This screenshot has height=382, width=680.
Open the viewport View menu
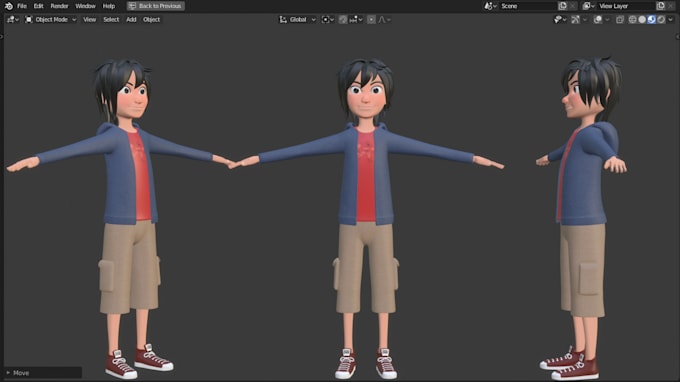(x=89, y=20)
